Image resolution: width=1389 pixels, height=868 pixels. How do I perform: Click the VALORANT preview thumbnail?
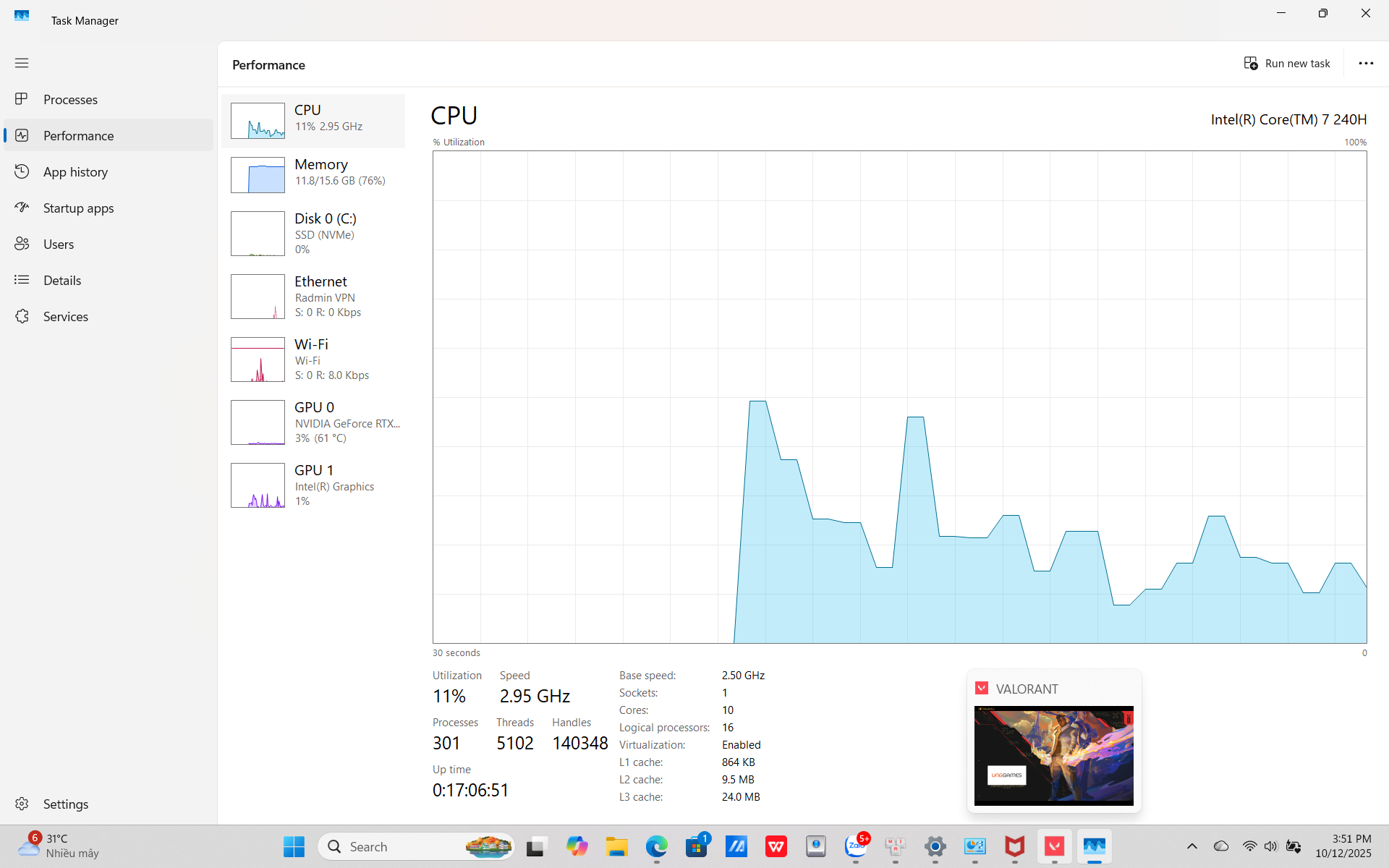point(1053,755)
